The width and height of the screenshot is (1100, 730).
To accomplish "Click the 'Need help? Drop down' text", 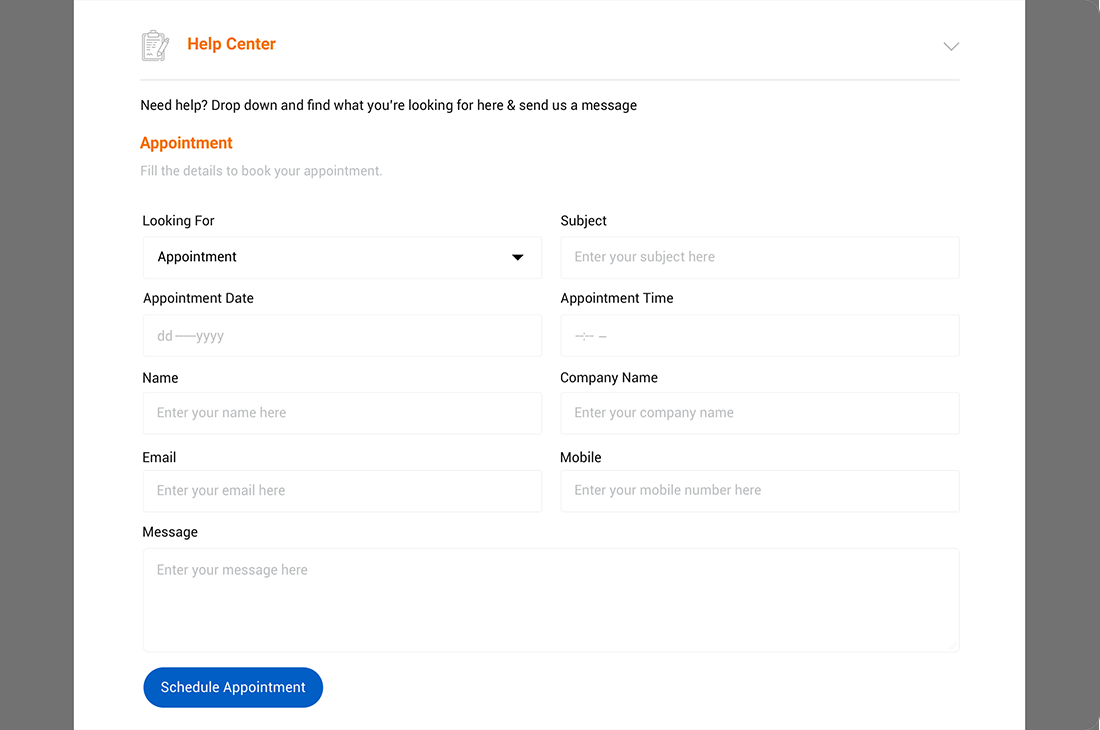I will [x=389, y=105].
